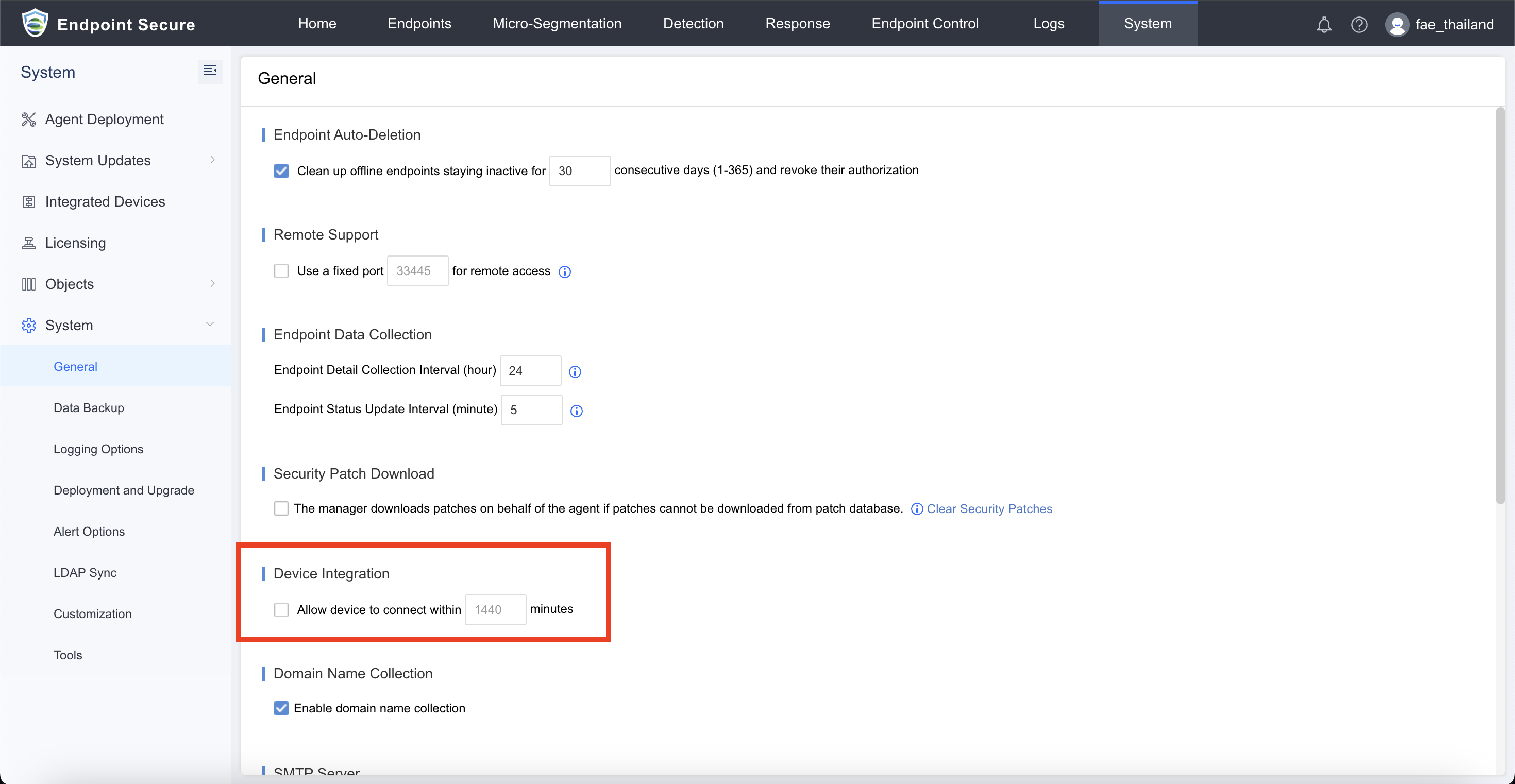Switch to the Logs tab
The image size is (1515, 784).
[1049, 24]
